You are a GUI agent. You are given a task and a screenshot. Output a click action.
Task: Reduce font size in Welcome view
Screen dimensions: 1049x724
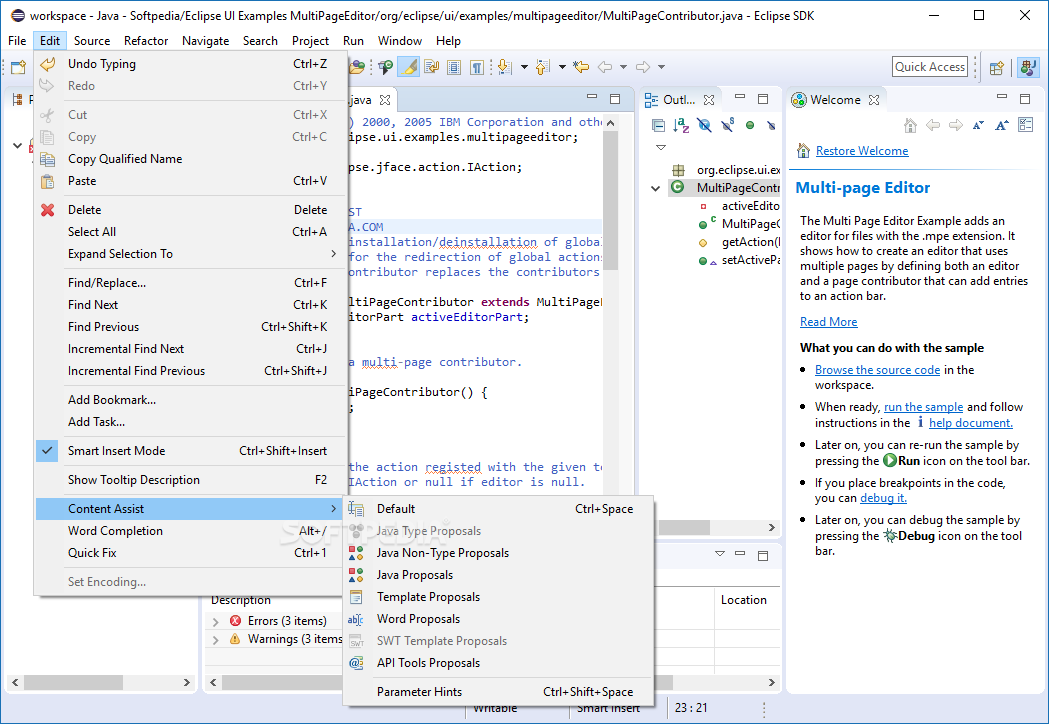(x=979, y=125)
